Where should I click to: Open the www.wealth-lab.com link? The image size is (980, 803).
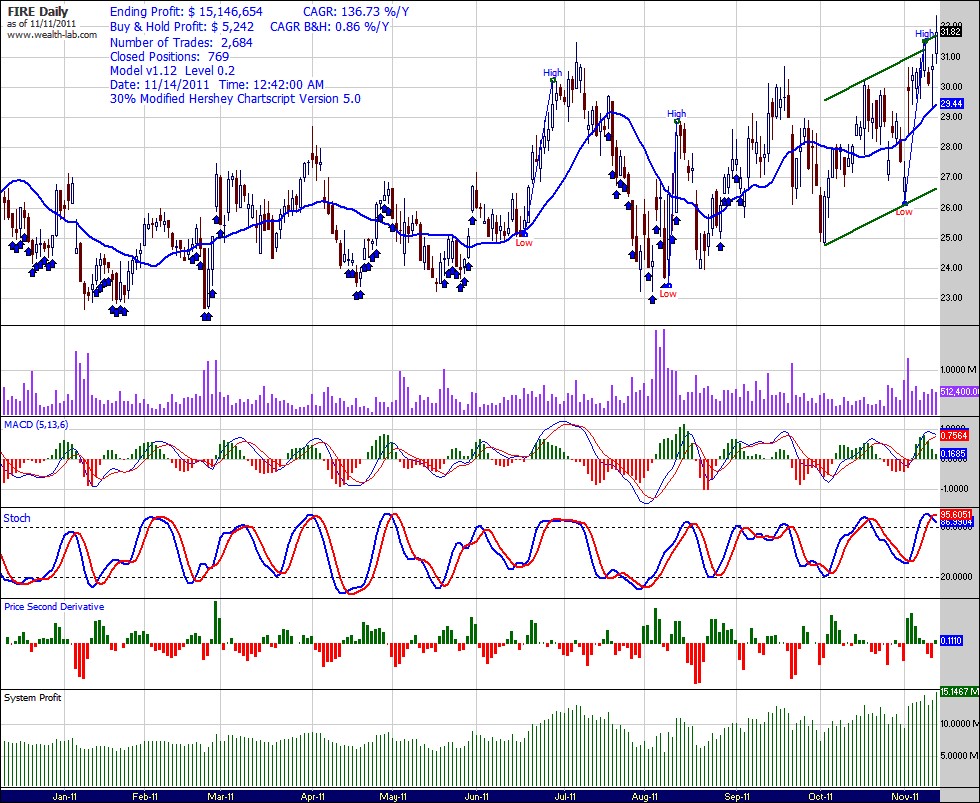pos(52,35)
